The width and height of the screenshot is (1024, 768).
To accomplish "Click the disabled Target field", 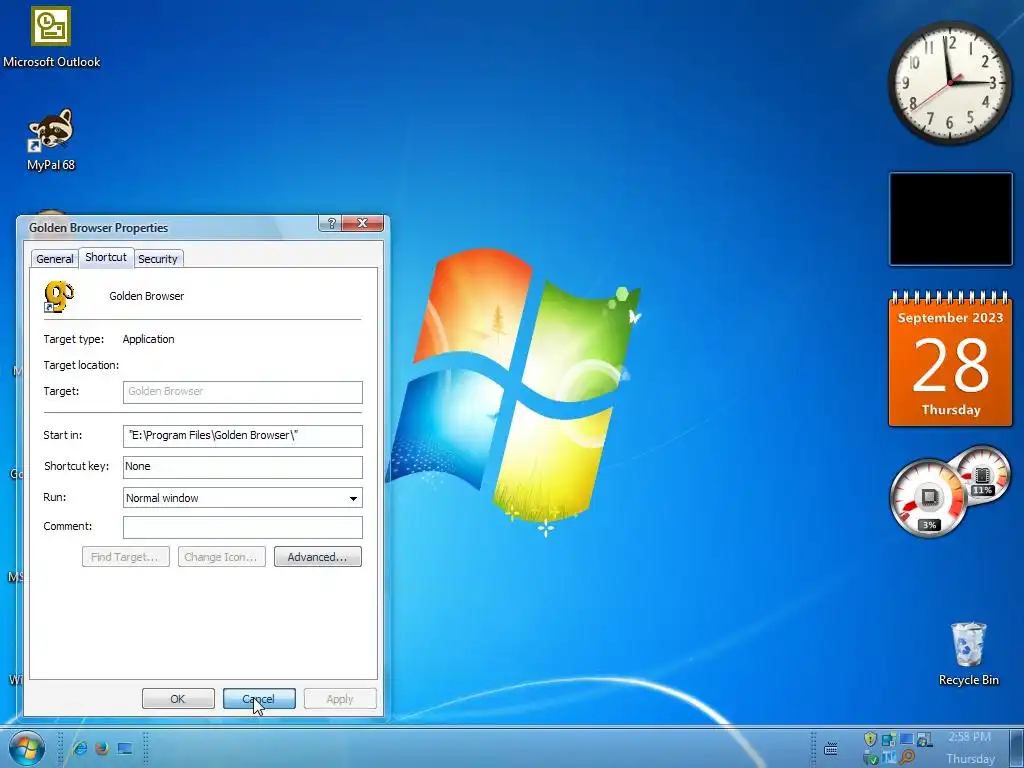I will click(x=242, y=392).
